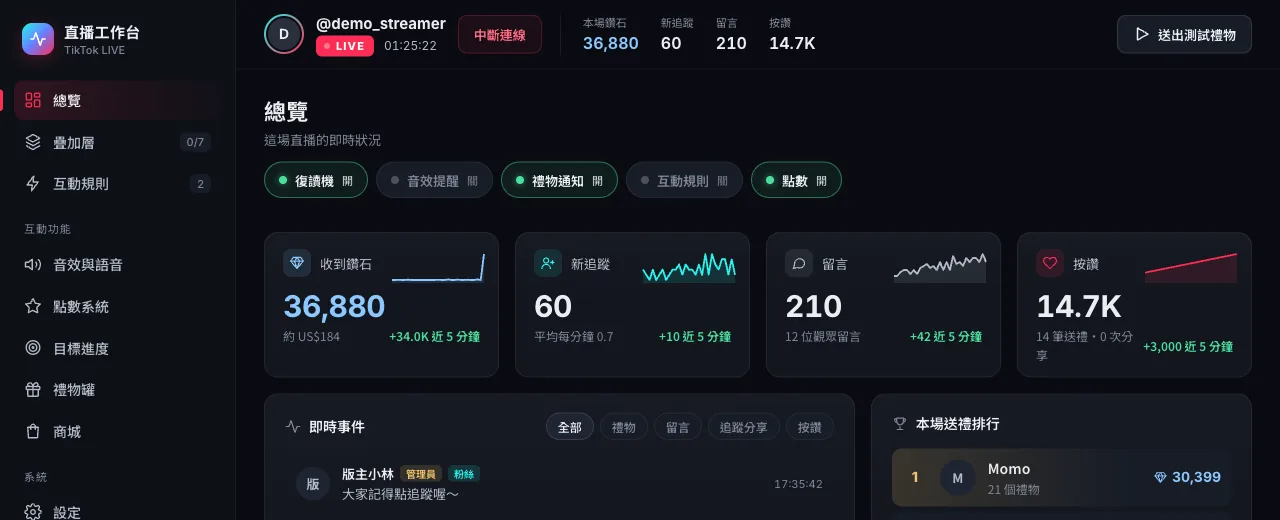The height and width of the screenshot is (520, 1280).
Task: Click Momo's avatar in gift ranking
Action: (957, 478)
